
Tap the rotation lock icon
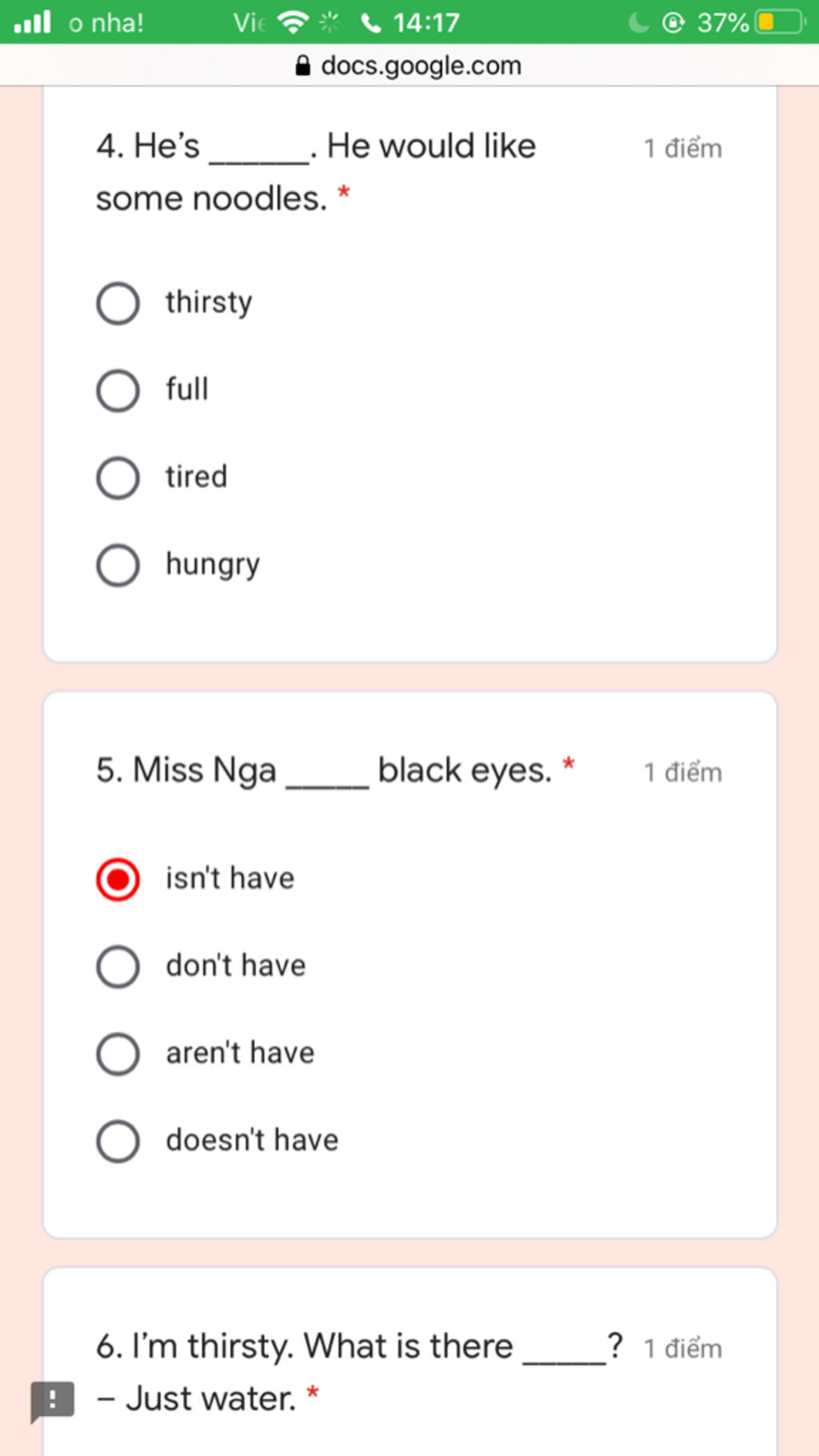point(673,22)
